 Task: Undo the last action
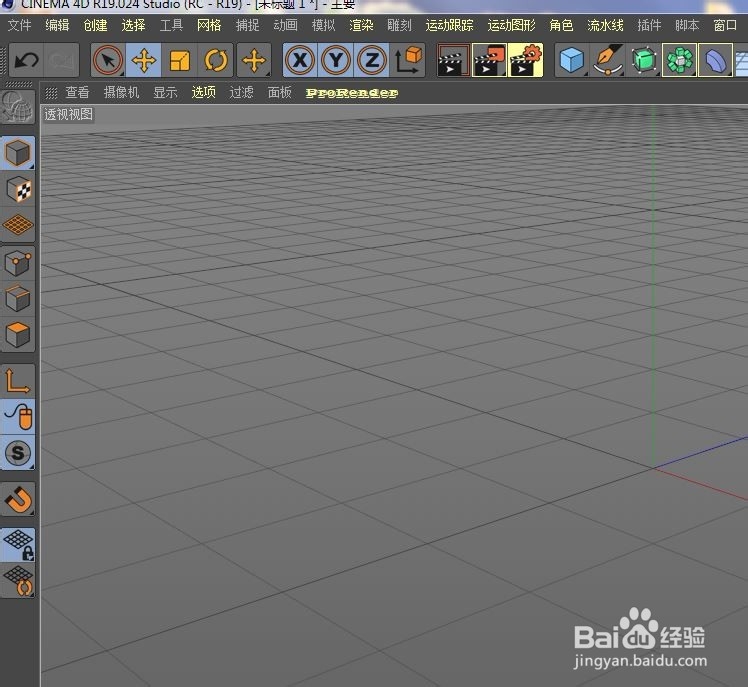26,60
